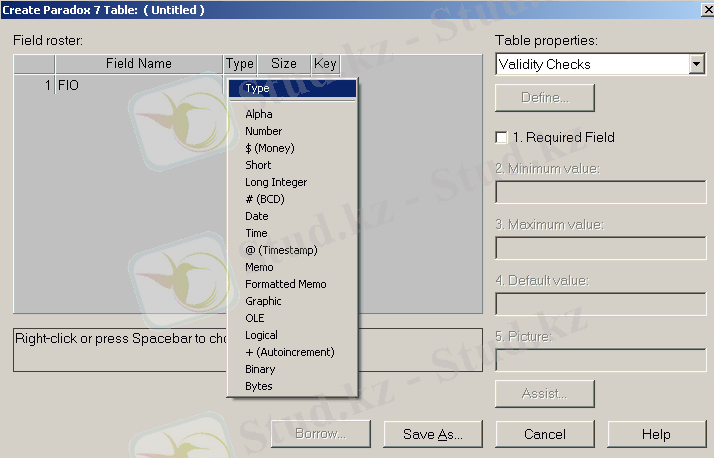Click the Save As... button
Image resolution: width=714 pixels, height=458 pixels.
click(x=433, y=434)
